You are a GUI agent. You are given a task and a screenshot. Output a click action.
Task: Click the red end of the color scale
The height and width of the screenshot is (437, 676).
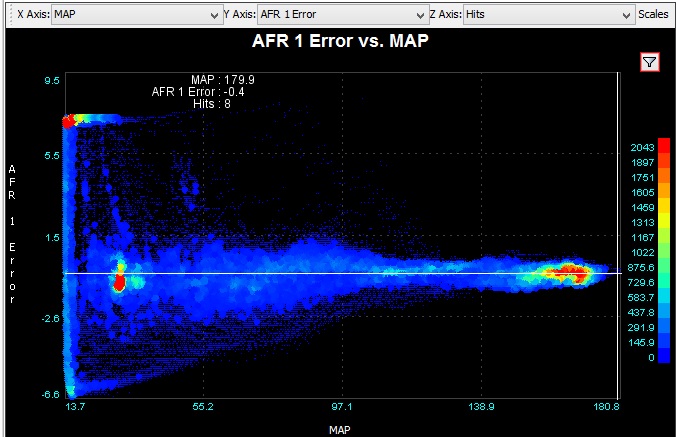point(664,145)
